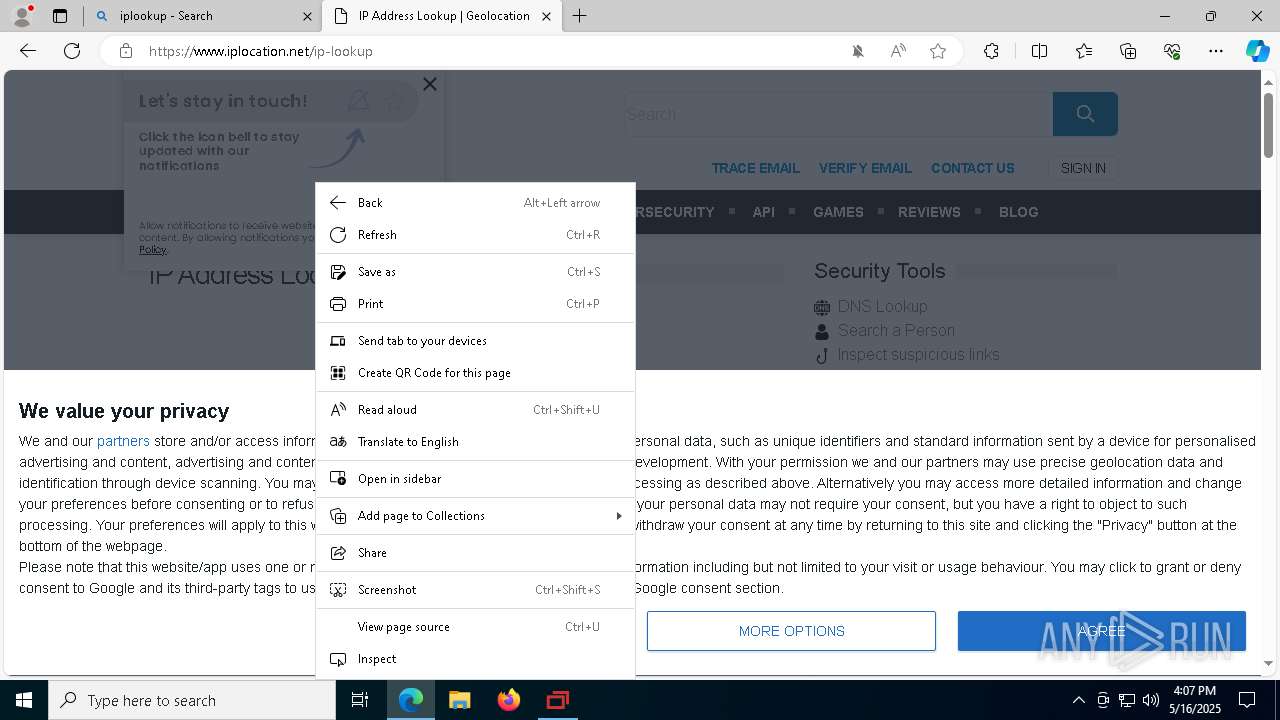Screen dimensions: 1280x720
Task: Click the taskbar search box
Action: pyautogui.click(x=192, y=700)
